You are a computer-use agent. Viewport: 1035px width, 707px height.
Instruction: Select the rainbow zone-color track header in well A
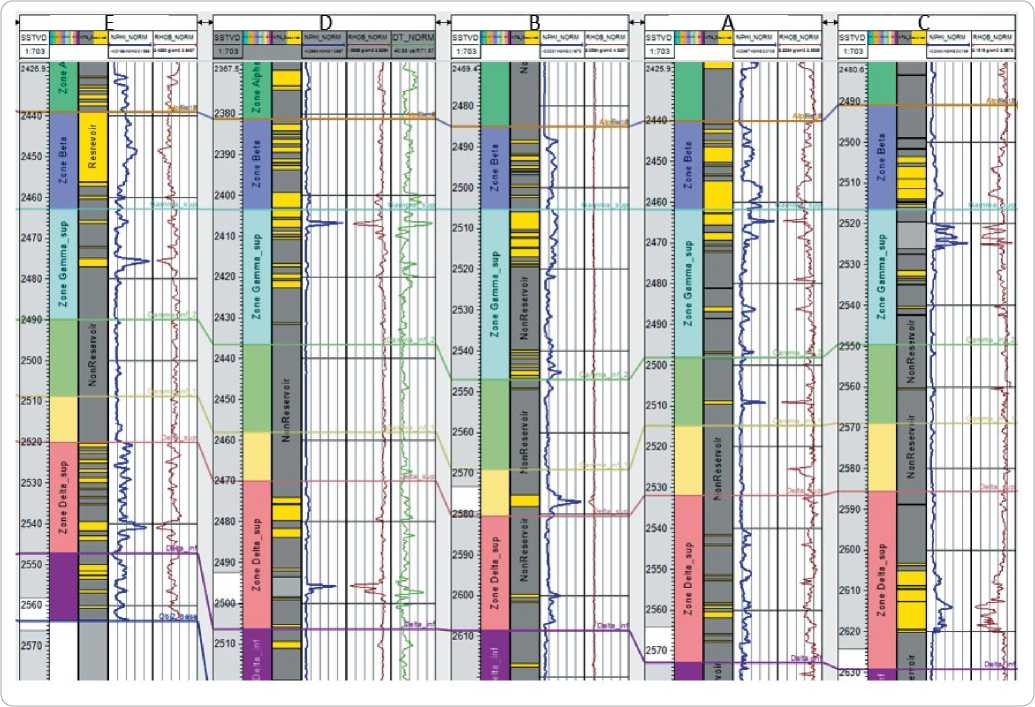(689, 38)
